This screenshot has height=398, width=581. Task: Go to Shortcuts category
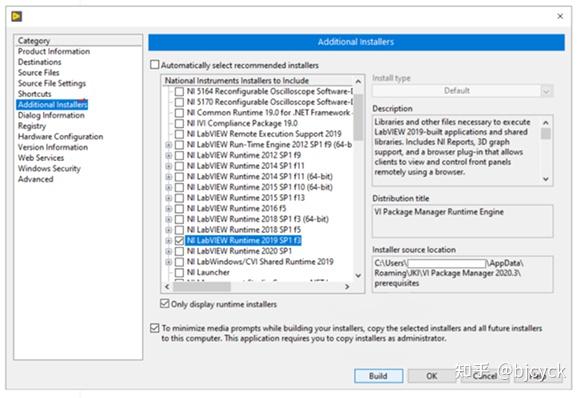[34, 94]
